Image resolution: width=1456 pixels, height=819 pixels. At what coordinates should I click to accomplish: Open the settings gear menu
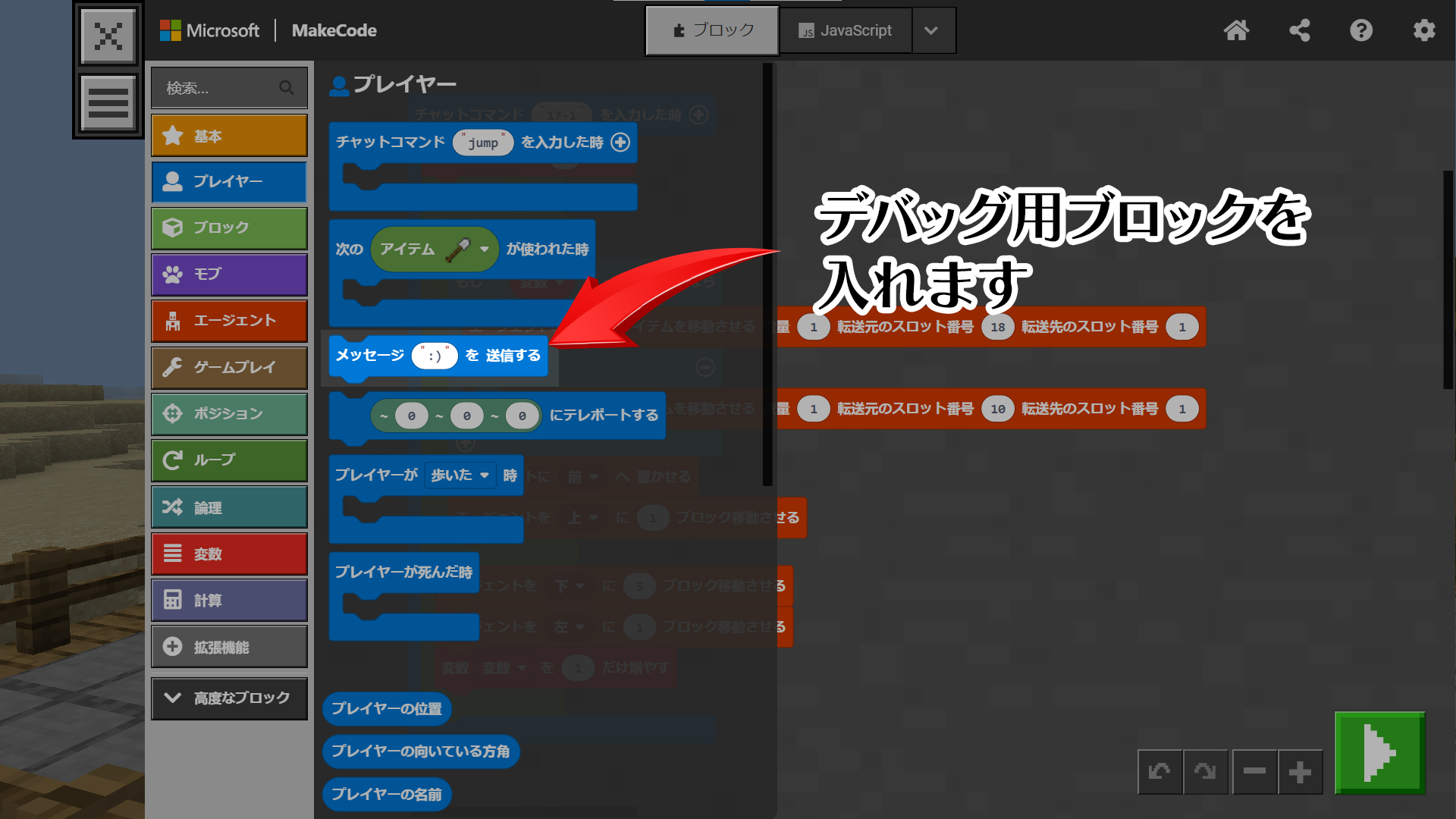pos(1424,30)
